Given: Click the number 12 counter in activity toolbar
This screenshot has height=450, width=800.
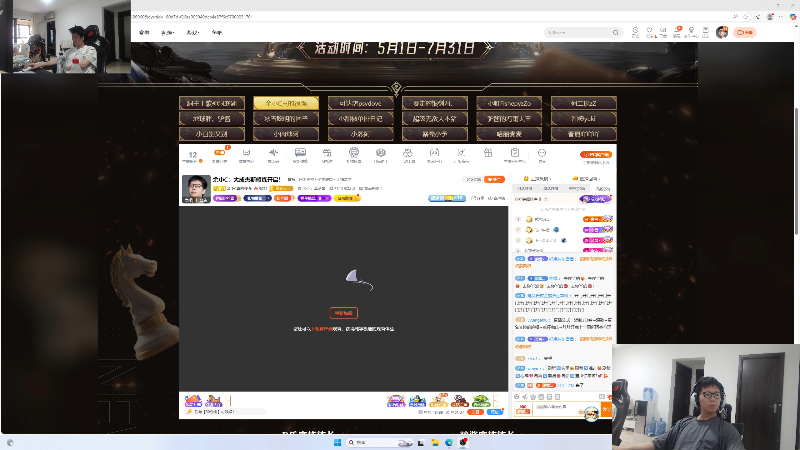Looking at the screenshot, I should coord(193,156).
